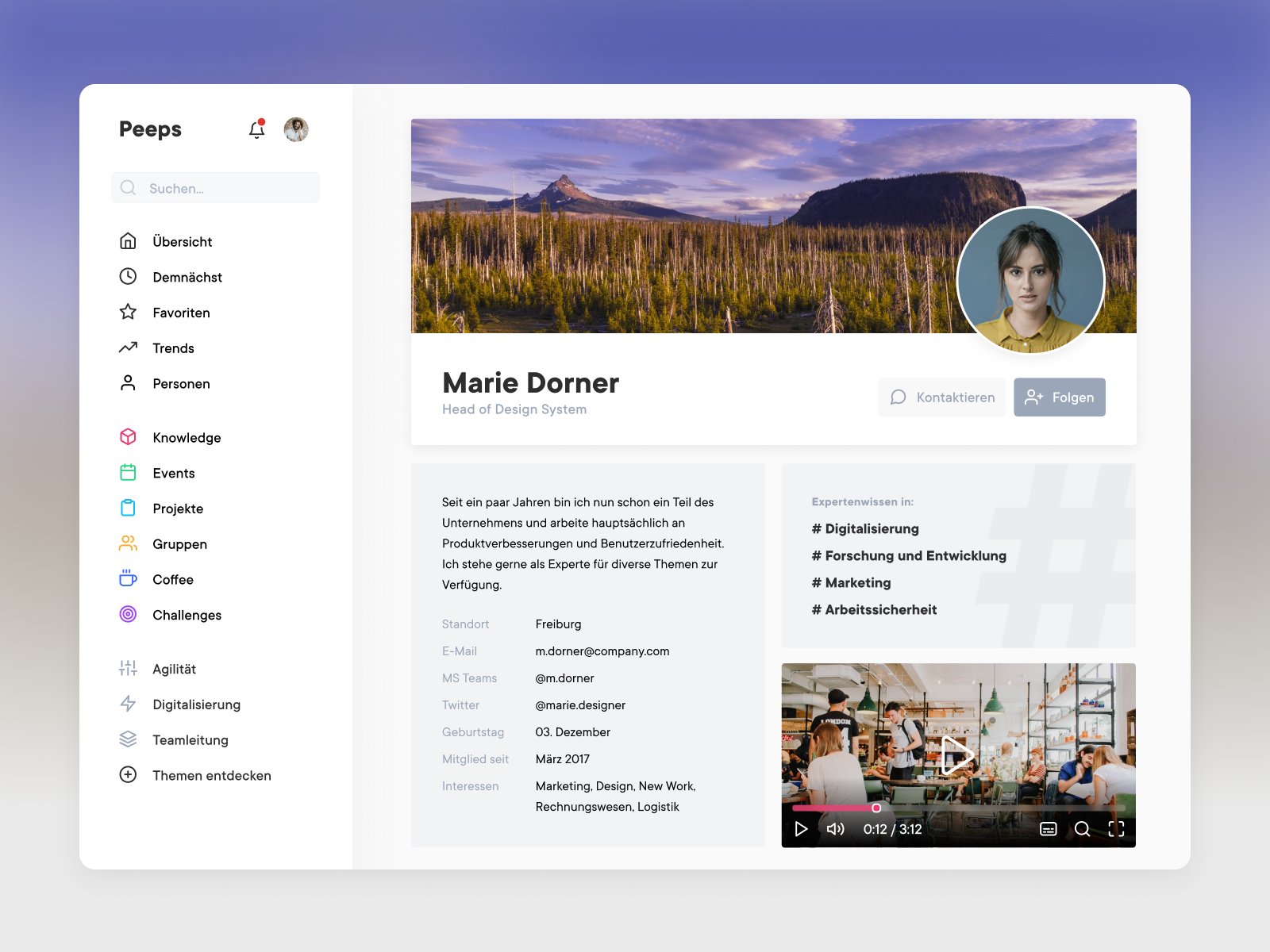This screenshot has width=1270, height=952.
Task: Click the video progress slider handle
Action: pos(876,808)
